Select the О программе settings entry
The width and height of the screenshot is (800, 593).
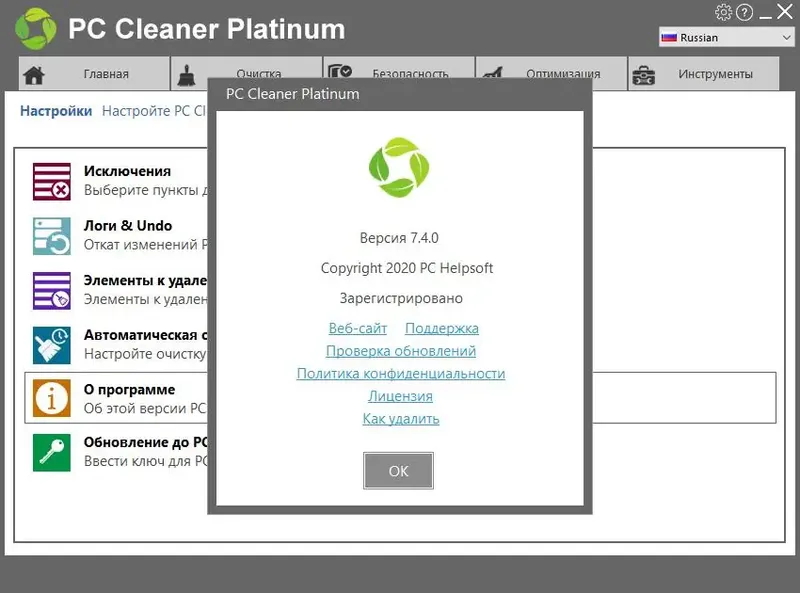pos(130,397)
